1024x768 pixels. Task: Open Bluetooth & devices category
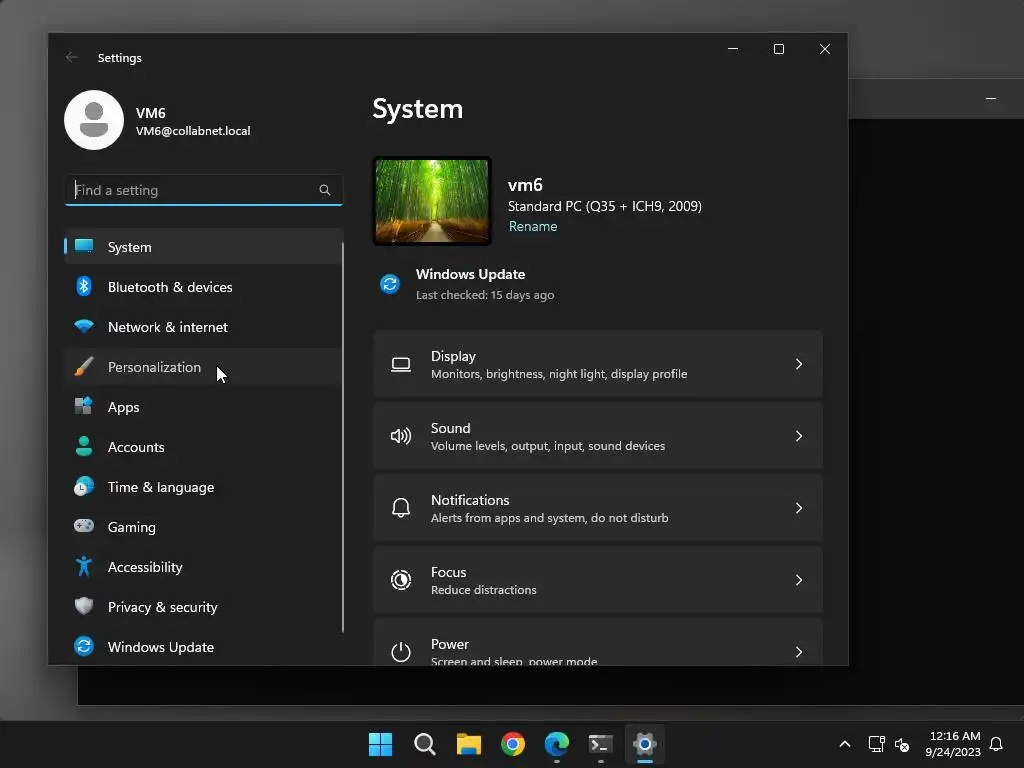[204, 287]
